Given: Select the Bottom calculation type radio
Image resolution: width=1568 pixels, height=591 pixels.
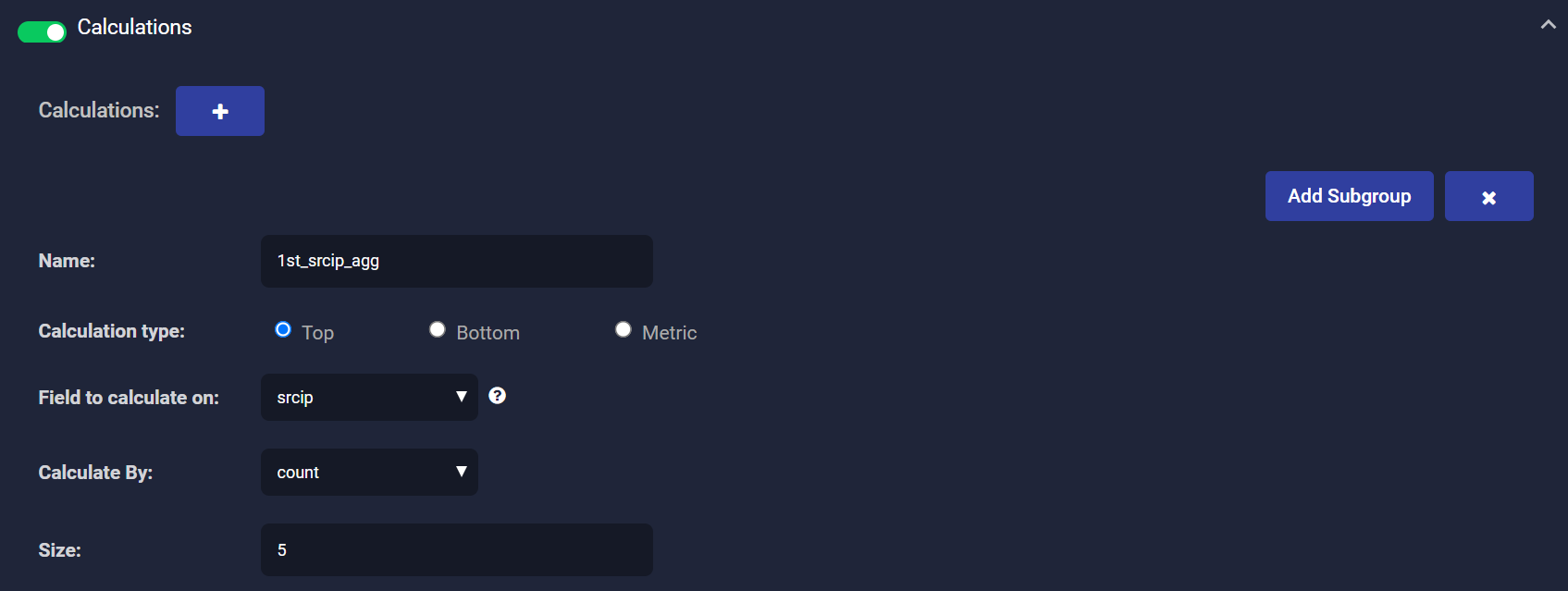Looking at the screenshot, I should pos(438,330).
